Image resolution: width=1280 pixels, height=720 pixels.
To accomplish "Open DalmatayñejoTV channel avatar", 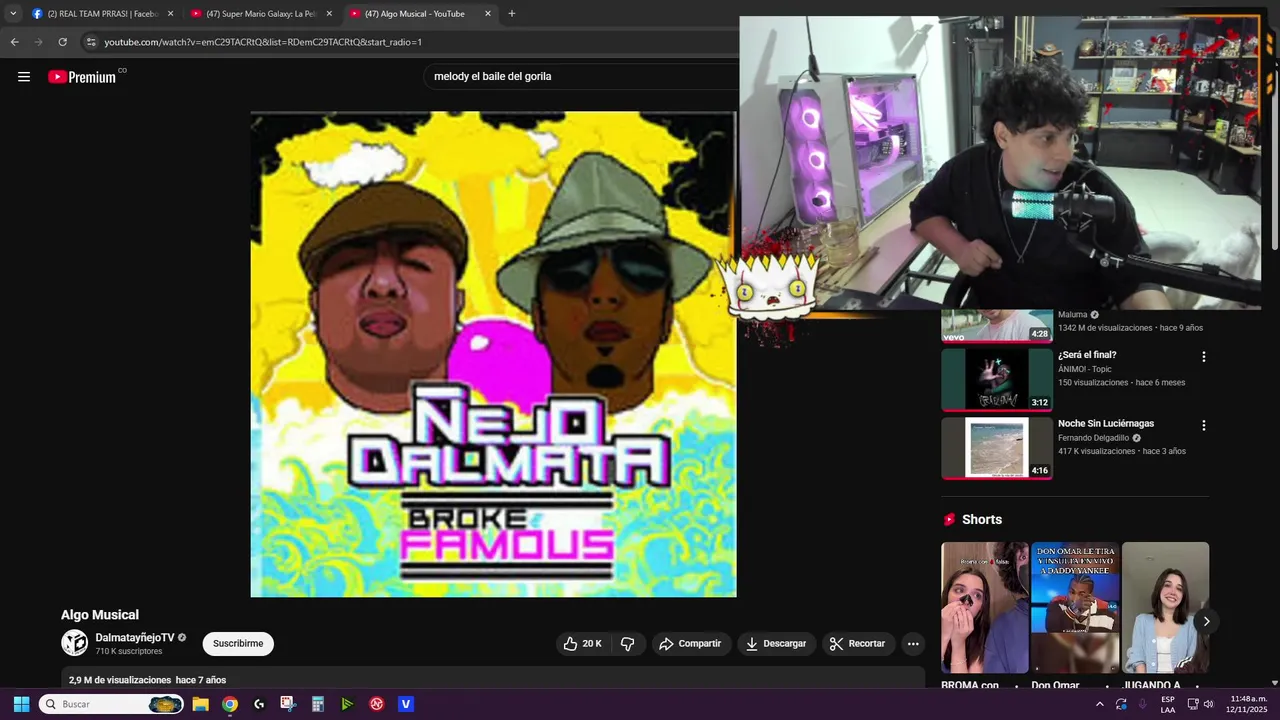I will (75, 643).
